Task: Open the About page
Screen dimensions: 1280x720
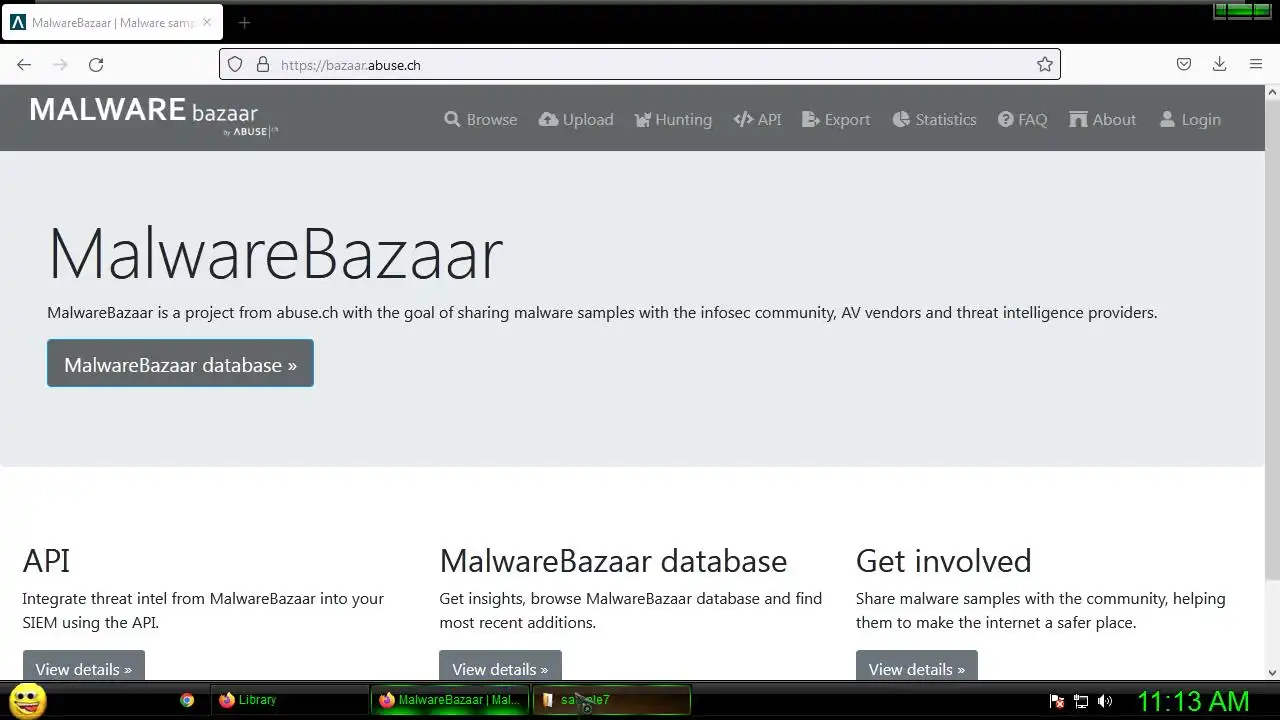Action: coord(1102,119)
